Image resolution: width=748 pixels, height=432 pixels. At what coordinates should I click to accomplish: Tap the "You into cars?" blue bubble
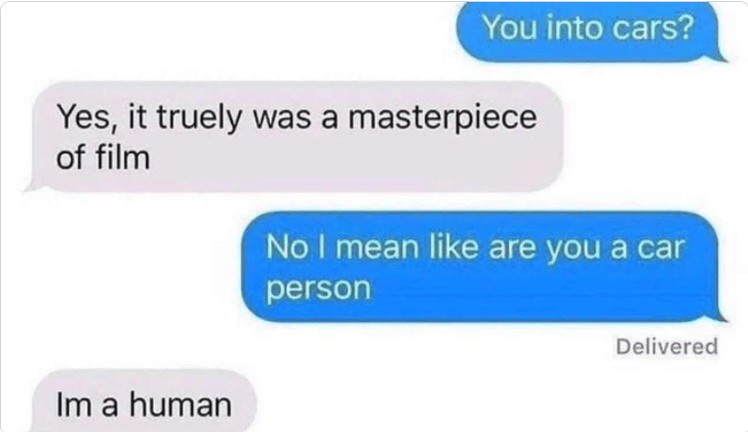589,31
